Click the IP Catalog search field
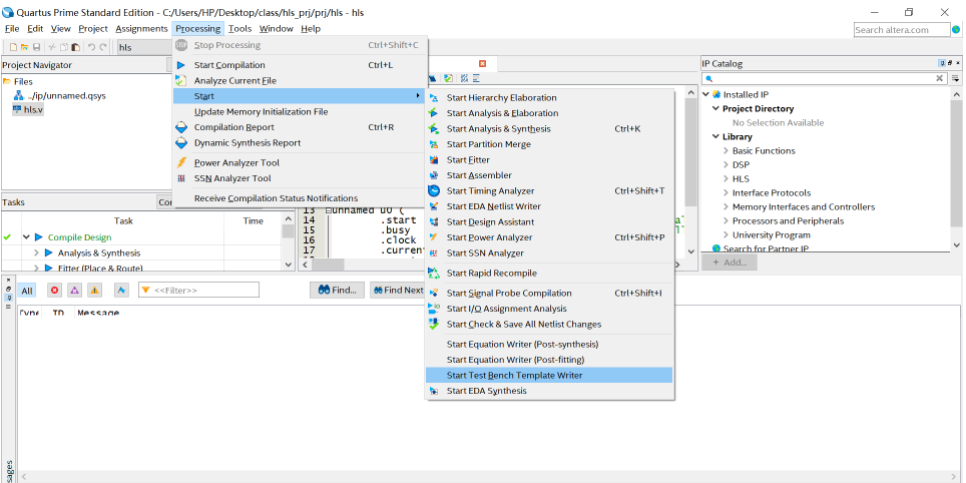 (825, 79)
